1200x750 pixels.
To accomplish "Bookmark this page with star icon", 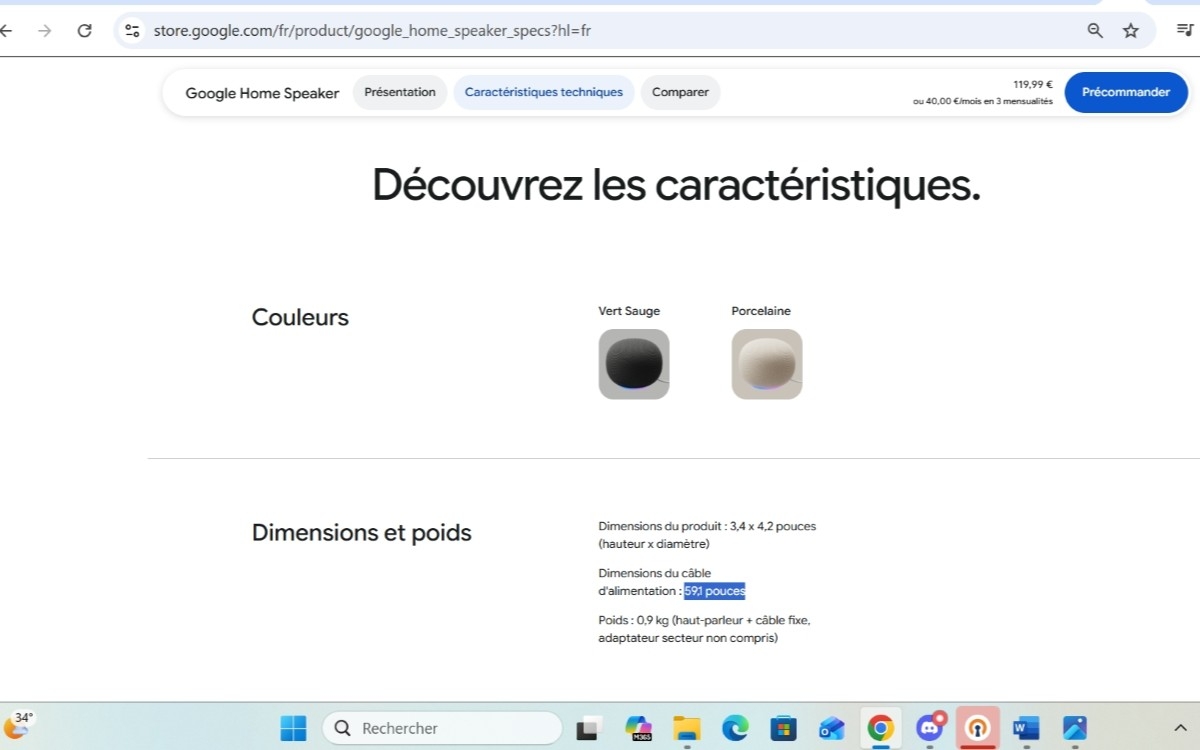I will click(1131, 31).
